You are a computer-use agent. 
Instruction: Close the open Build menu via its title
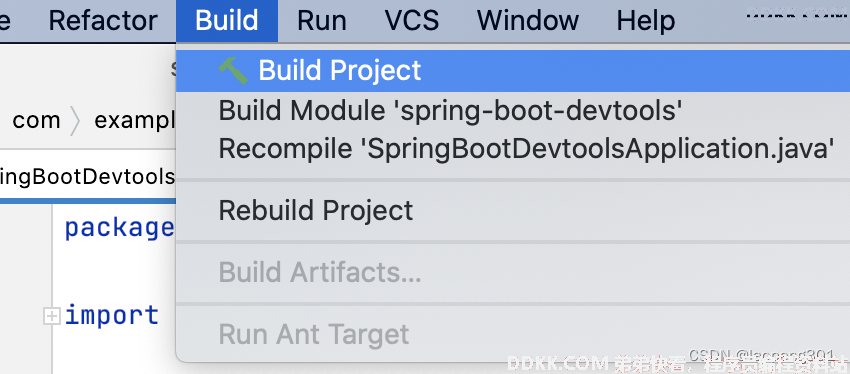[227, 21]
